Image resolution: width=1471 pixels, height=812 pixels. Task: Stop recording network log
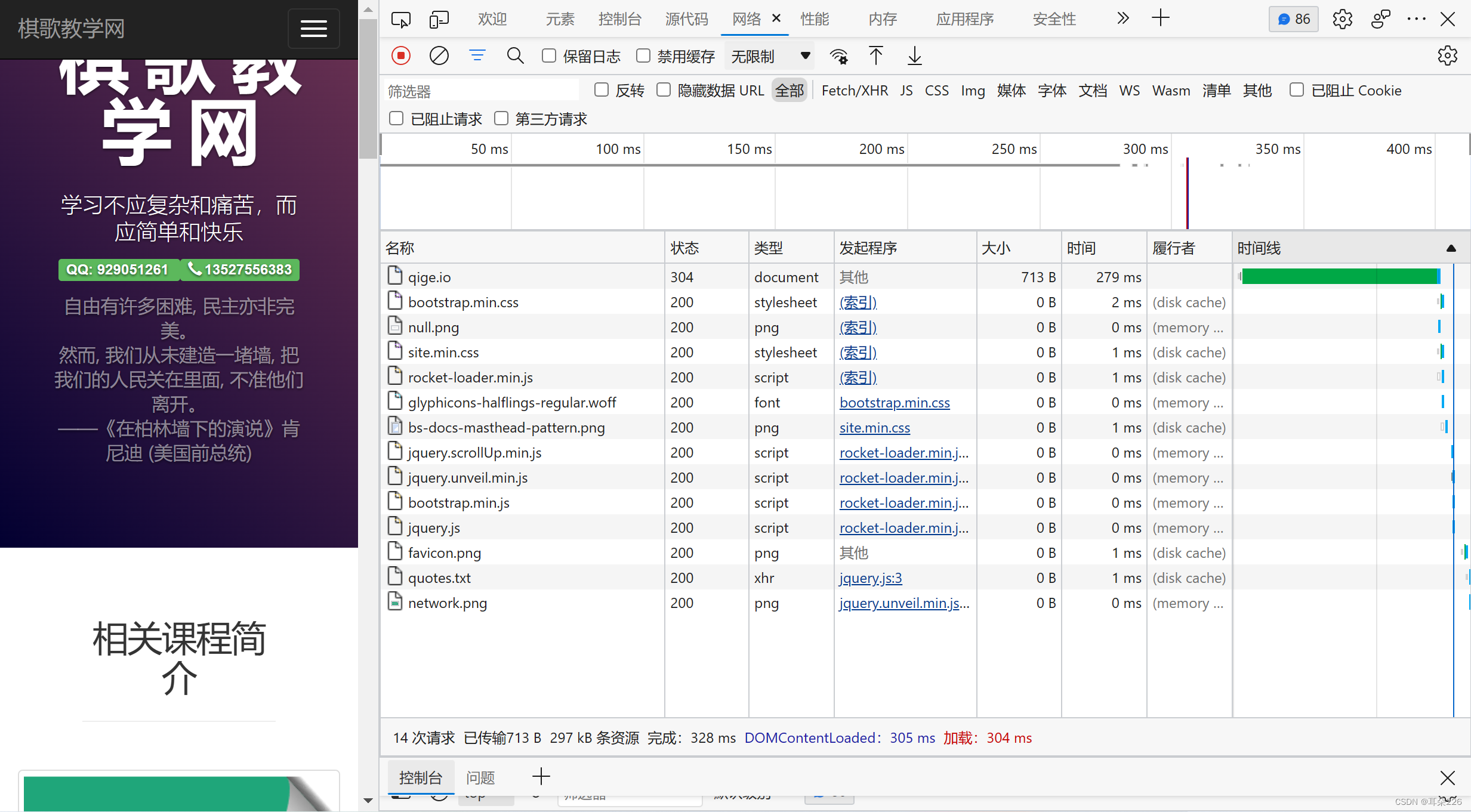pos(401,56)
